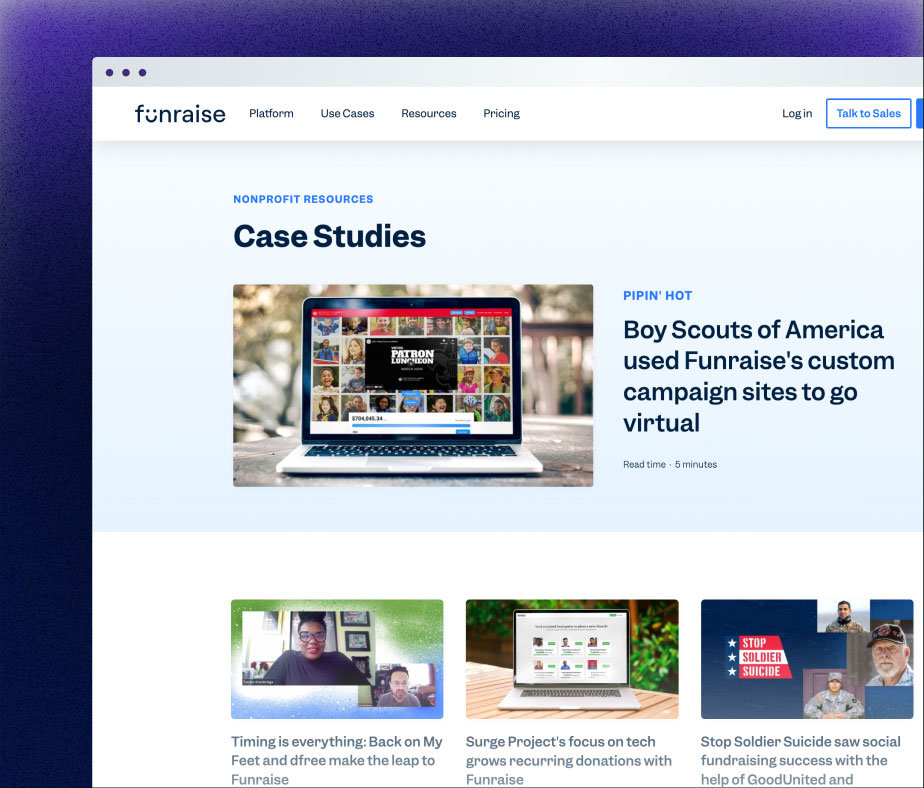
Task: Click the video call thumbnail for Back on My Feet
Action: (336, 658)
